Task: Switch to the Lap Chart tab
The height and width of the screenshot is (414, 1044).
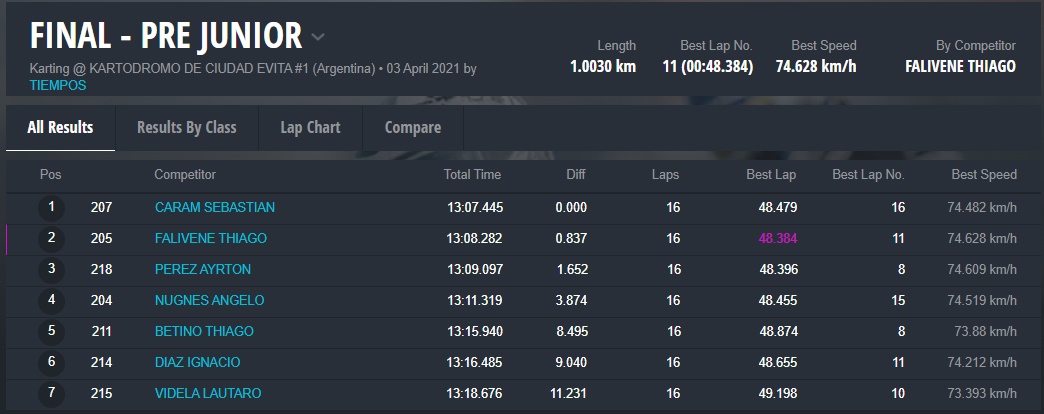Action: tap(310, 127)
